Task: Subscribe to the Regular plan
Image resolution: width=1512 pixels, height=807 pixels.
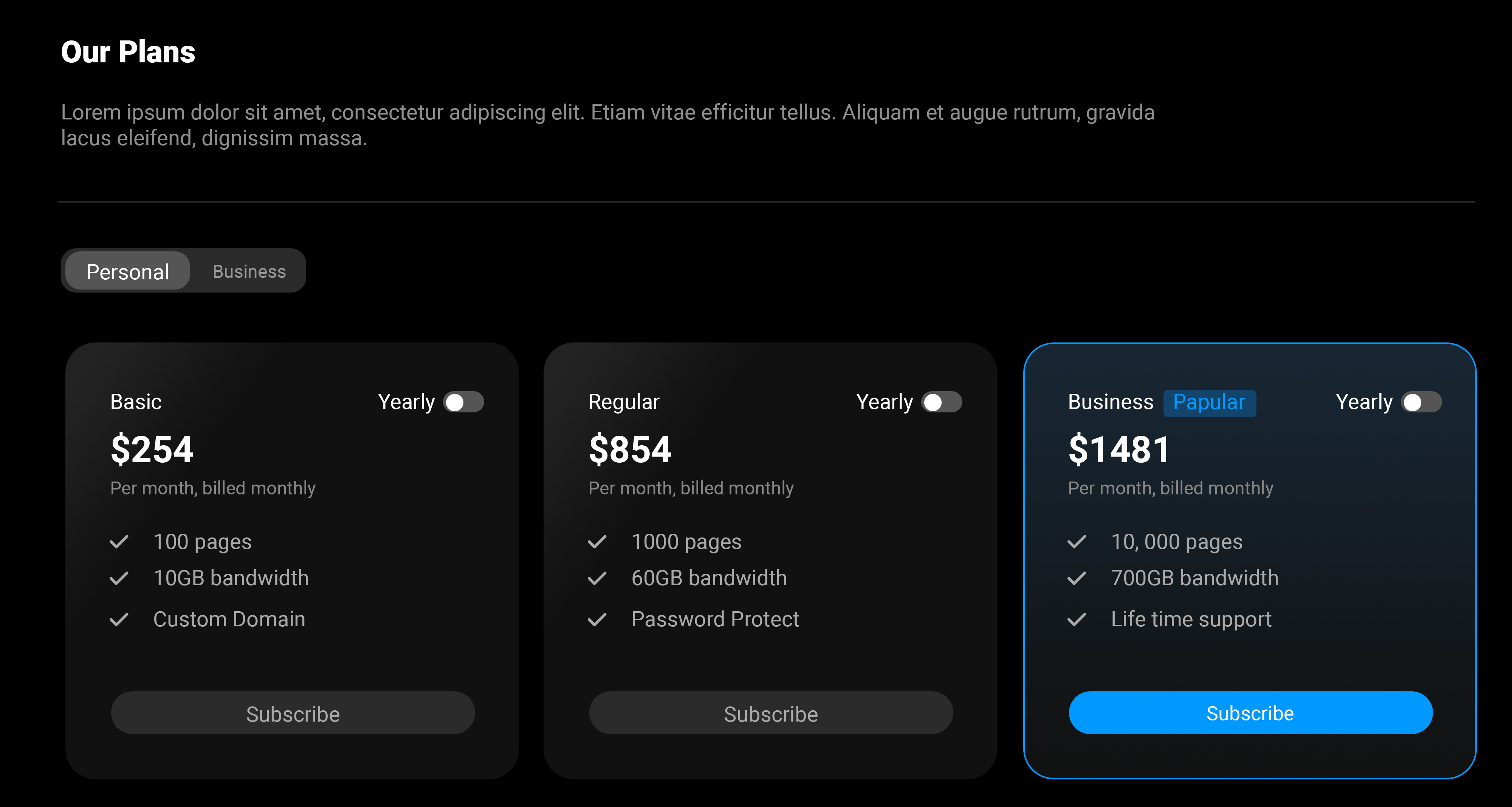Action: (771, 713)
